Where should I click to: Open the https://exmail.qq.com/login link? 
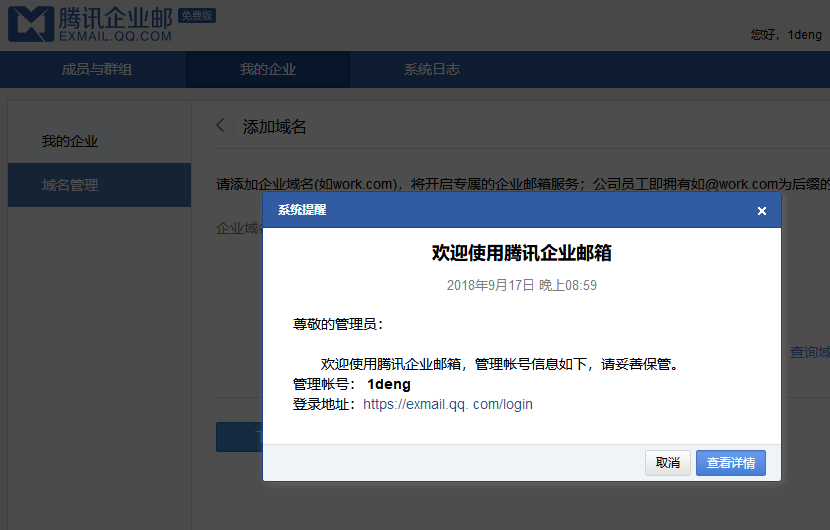[x=448, y=404]
